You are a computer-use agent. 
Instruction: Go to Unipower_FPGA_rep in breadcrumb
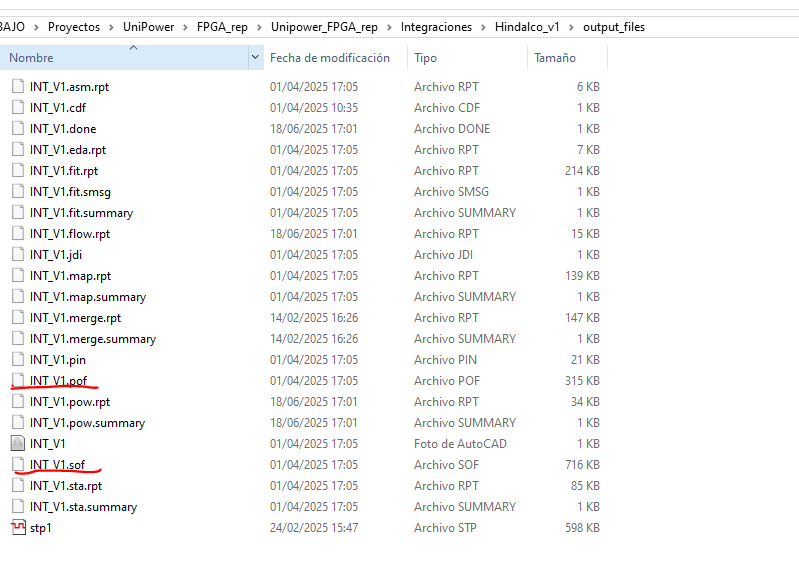pyautogui.click(x=324, y=27)
